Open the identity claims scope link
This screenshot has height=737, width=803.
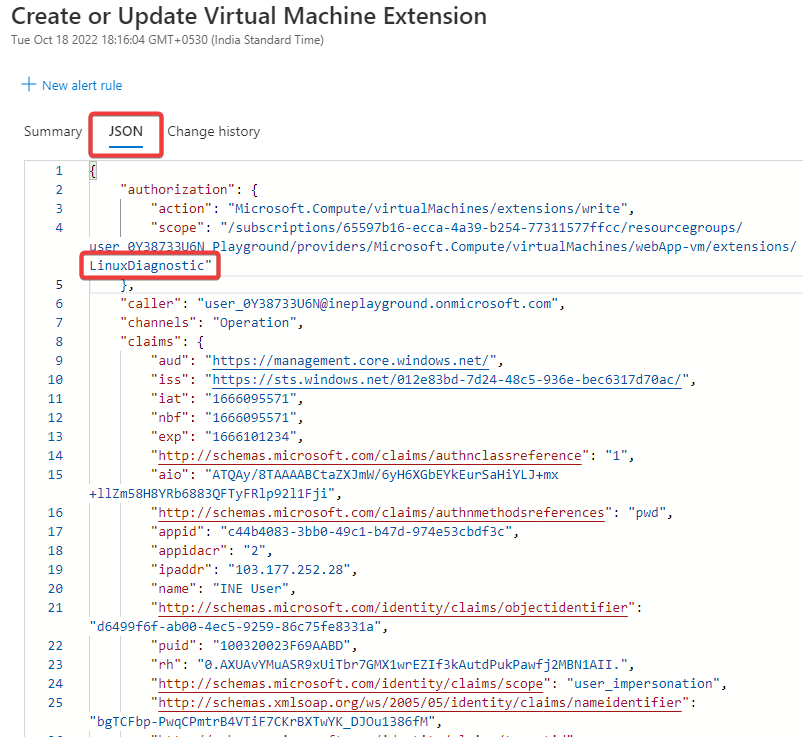tap(352, 684)
